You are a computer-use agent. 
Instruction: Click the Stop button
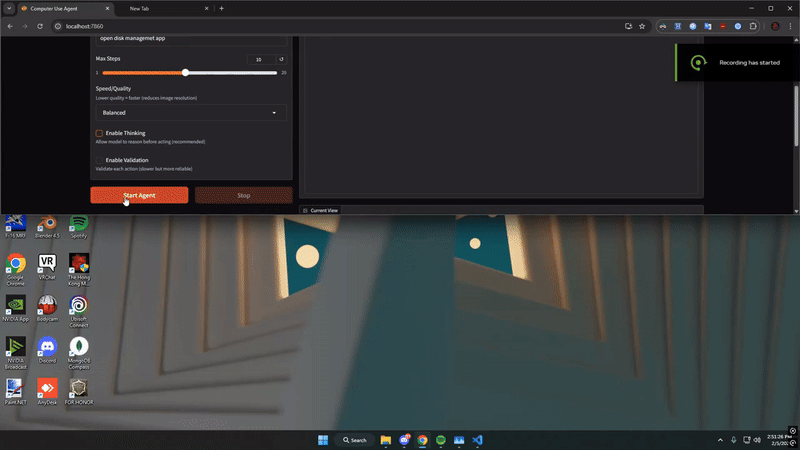[243, 195]
